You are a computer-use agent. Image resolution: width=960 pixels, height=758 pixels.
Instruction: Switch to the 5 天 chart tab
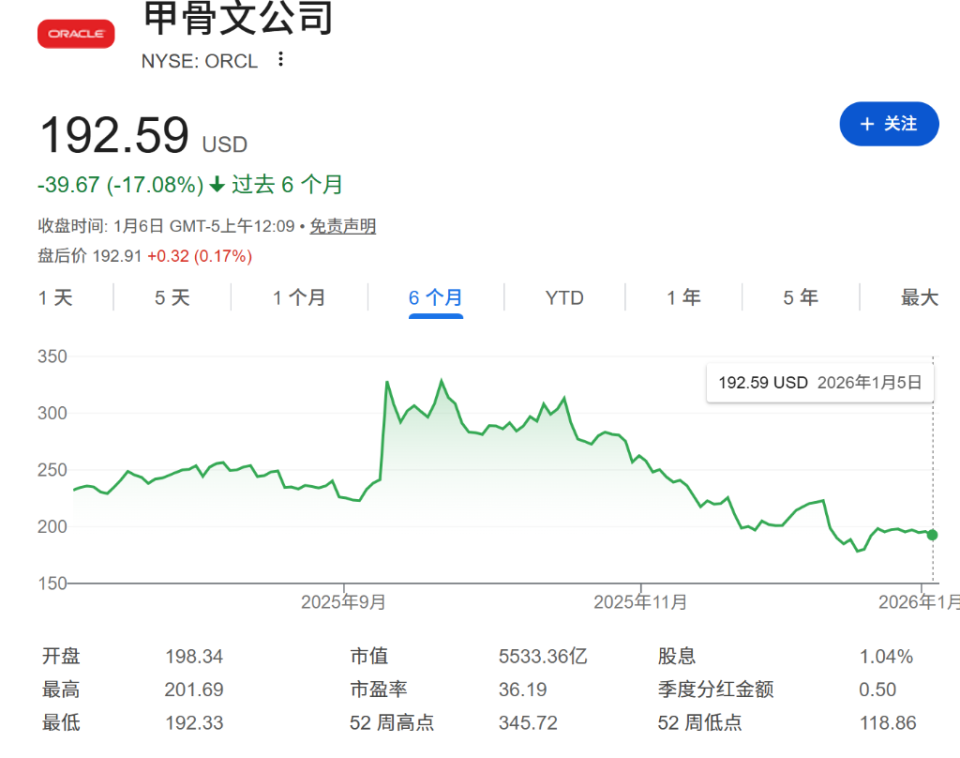pos(171,297)
